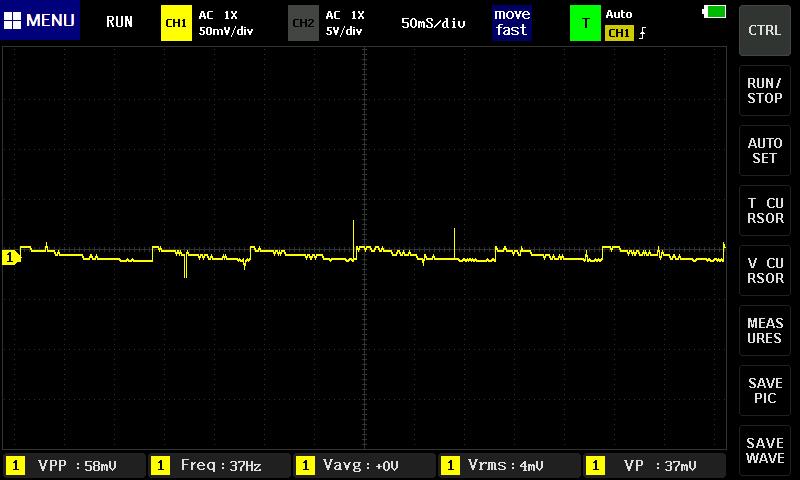Screen dimensions: 800x480
Task: Adjust CH1 50mV/div vertical scale
Action: pos(226,31)
